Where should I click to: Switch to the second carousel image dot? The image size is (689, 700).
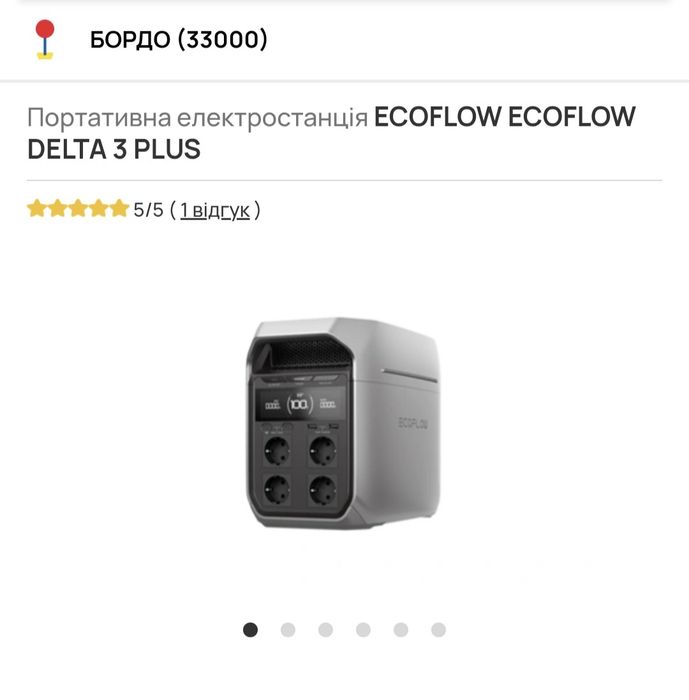[x=288, y=630]
